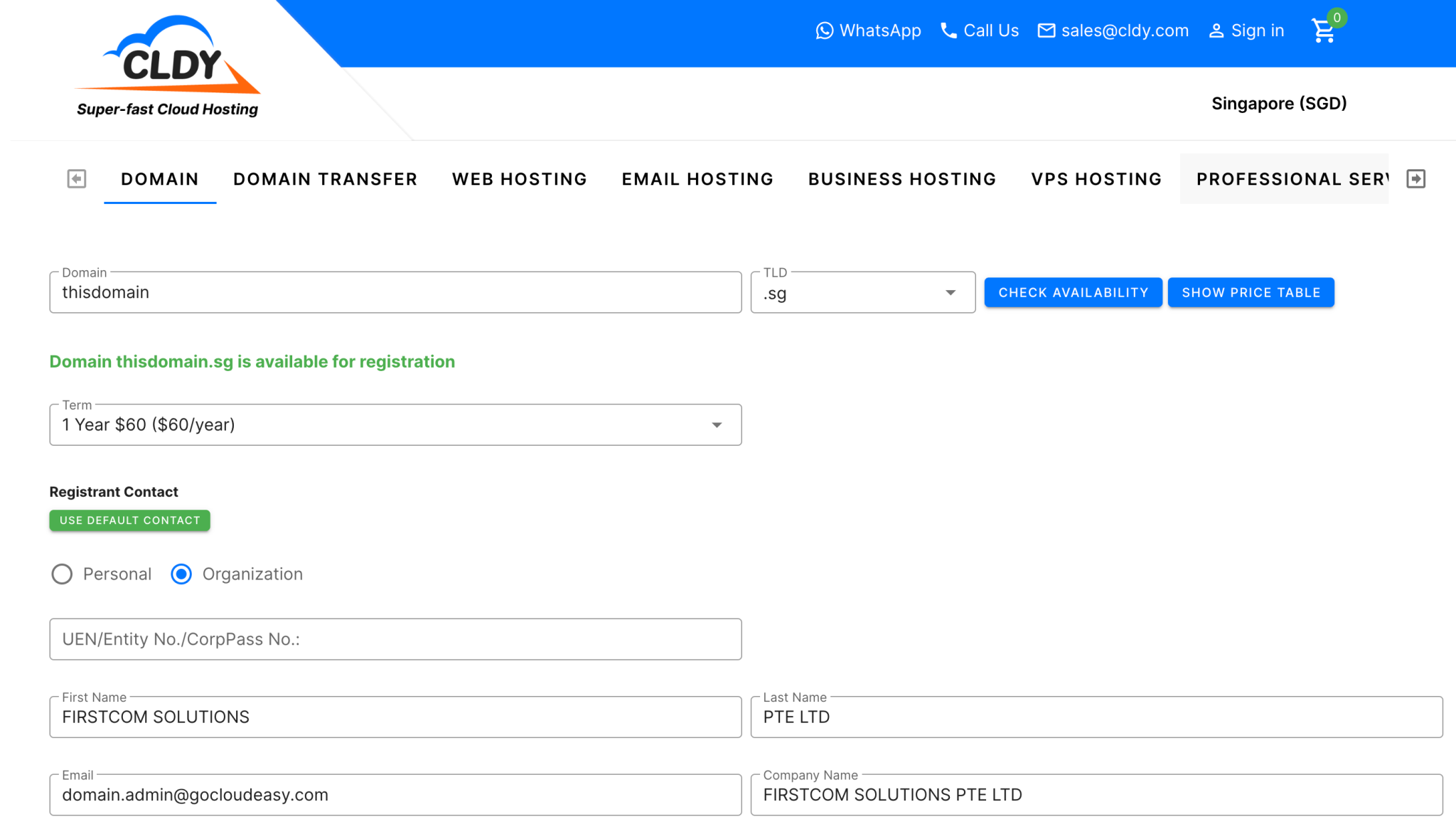Switch to the DOMAIN TRANSFER tab
The image size is (1456, 819).
(x=325, y=179)
